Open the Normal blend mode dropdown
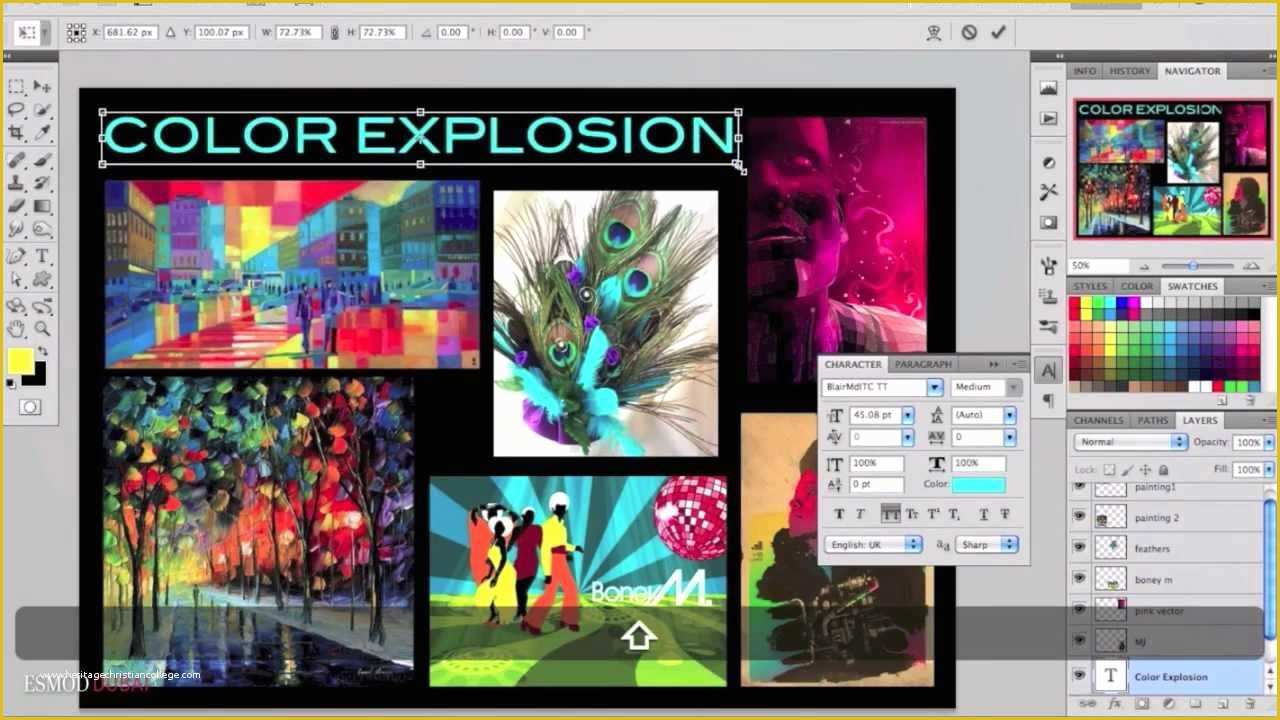The height and width of the screenshot is (720, 1280). (1131, 442)
